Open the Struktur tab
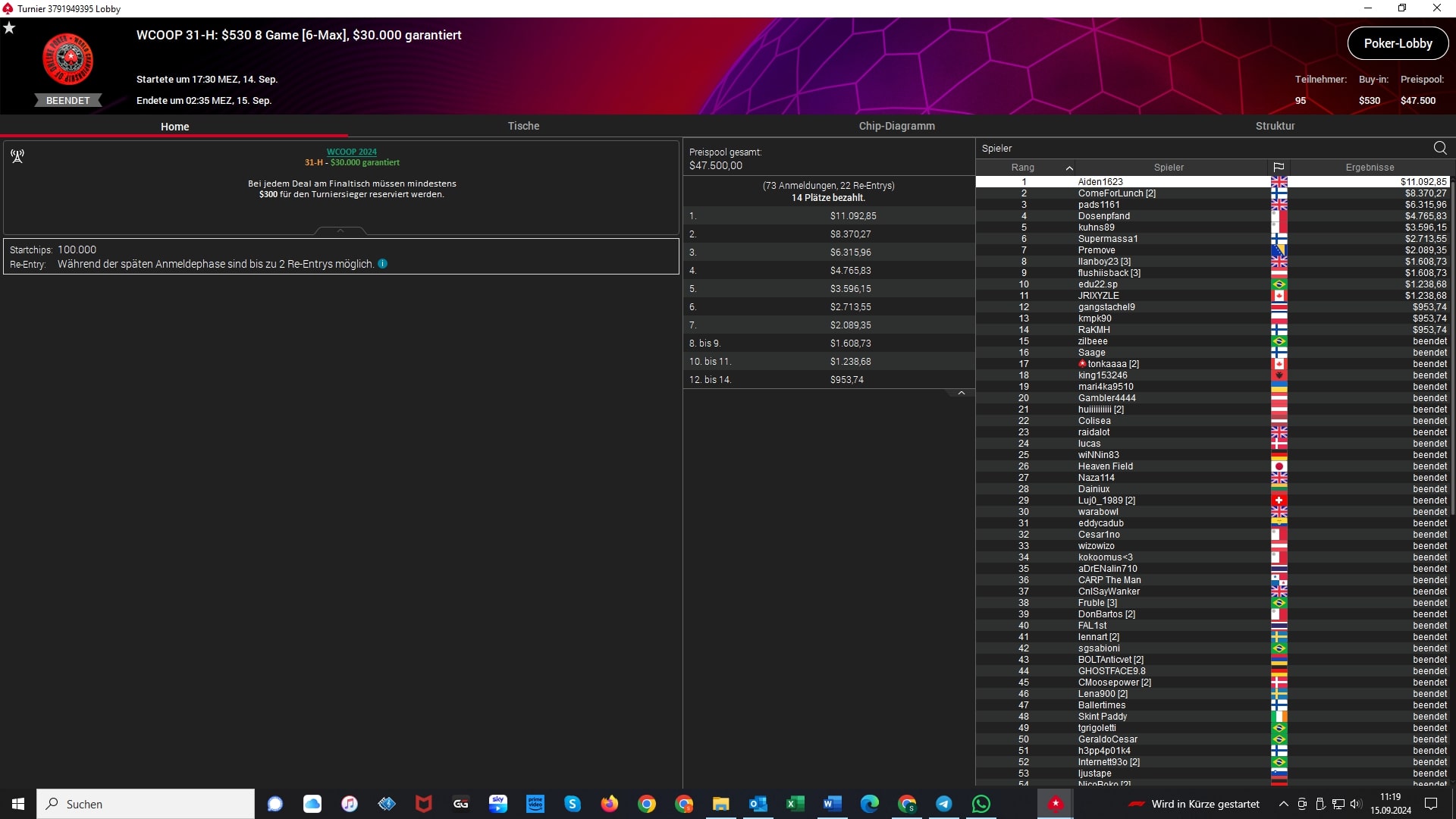 point(1275,126)
